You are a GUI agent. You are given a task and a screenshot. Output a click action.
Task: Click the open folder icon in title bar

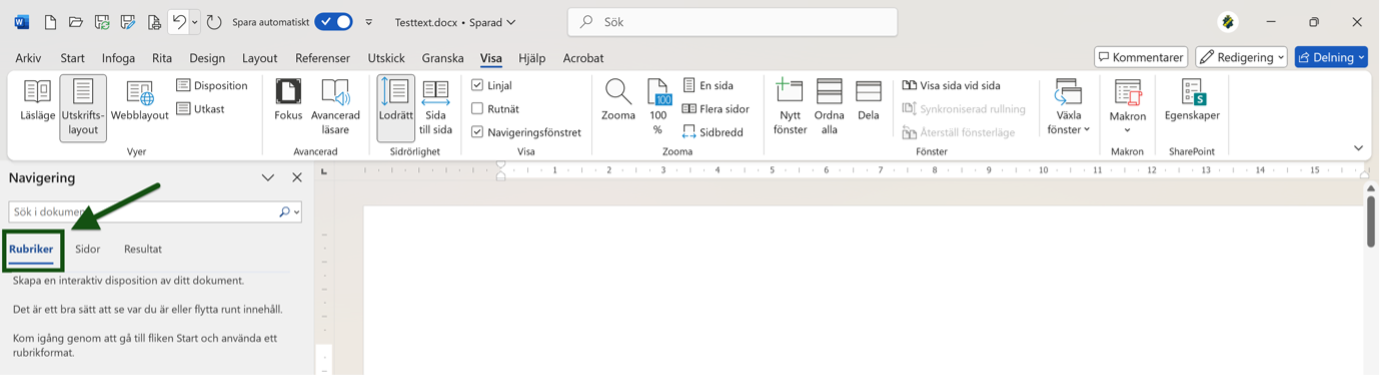tap(76, 22)
